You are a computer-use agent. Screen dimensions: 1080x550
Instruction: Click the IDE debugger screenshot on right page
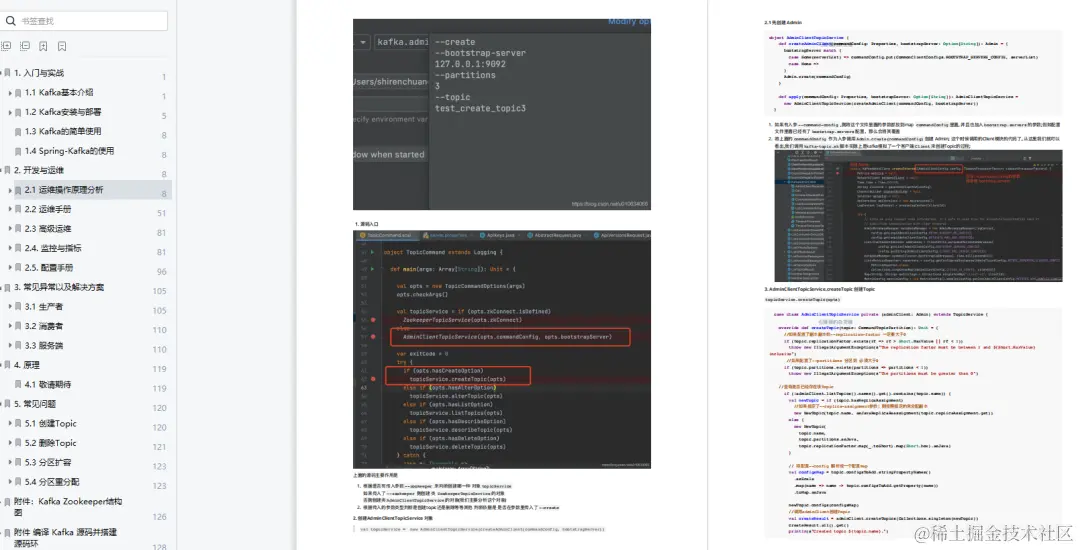[918, 216]
